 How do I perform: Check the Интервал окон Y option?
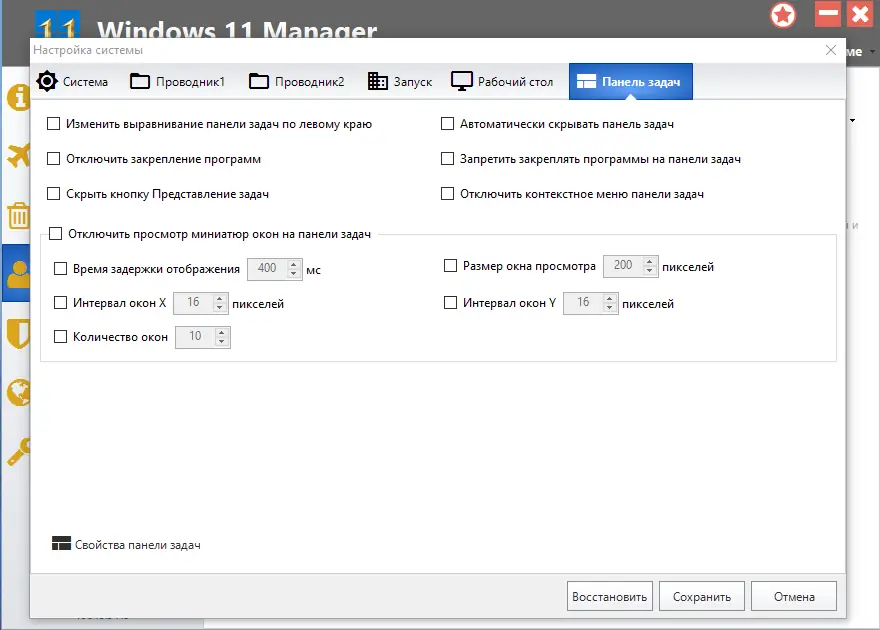pyautogui.click(x=450, y=303)
